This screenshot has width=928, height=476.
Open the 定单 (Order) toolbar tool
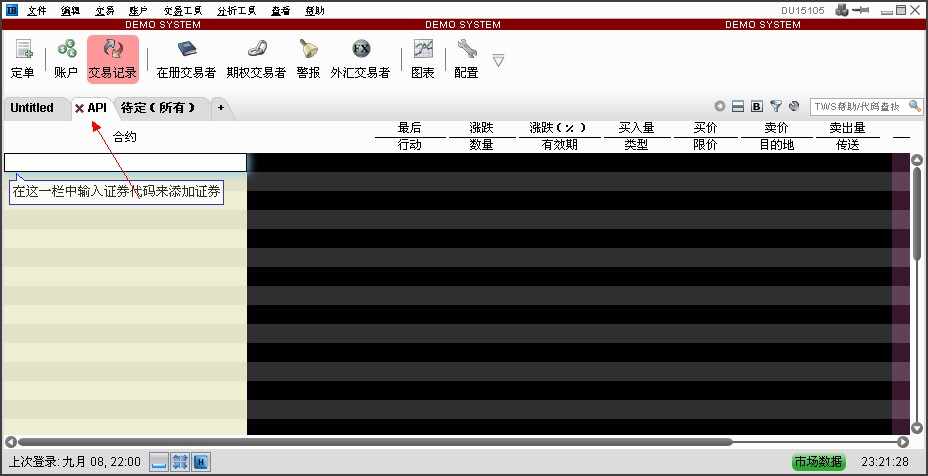click(x=22, y=59)
